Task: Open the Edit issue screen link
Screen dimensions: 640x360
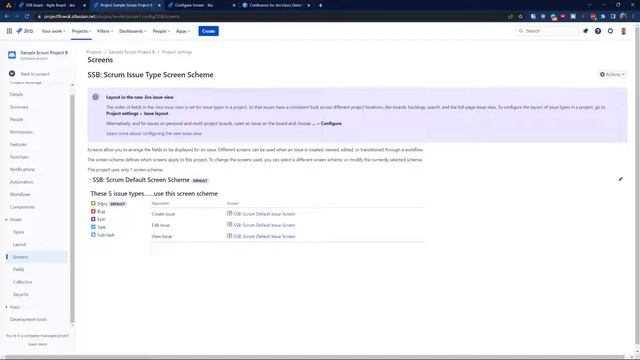Action: coord(264,225)
